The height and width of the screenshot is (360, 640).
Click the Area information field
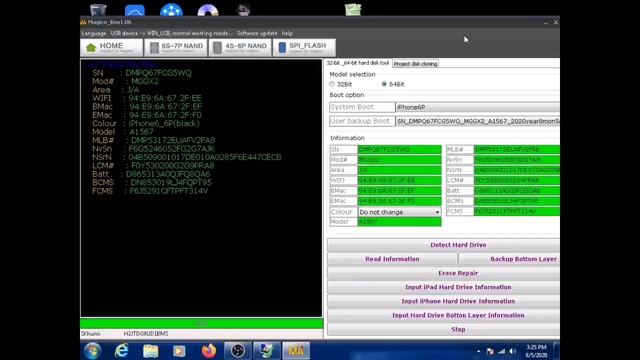click(400, 170)
